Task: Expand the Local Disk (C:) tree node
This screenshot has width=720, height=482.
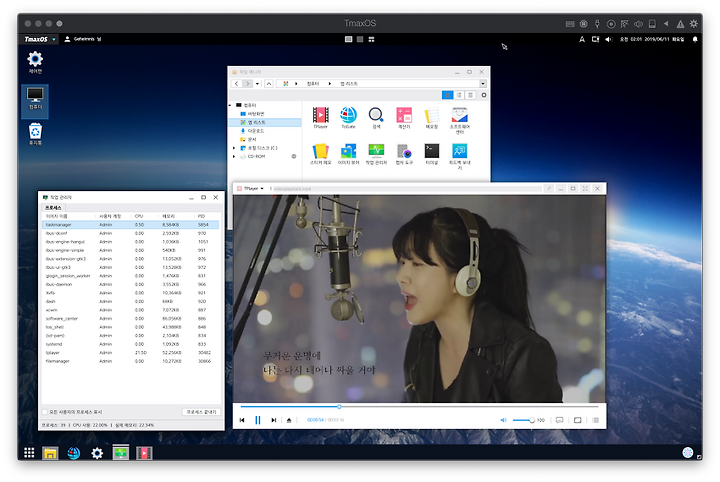Action: coord(234,148)
